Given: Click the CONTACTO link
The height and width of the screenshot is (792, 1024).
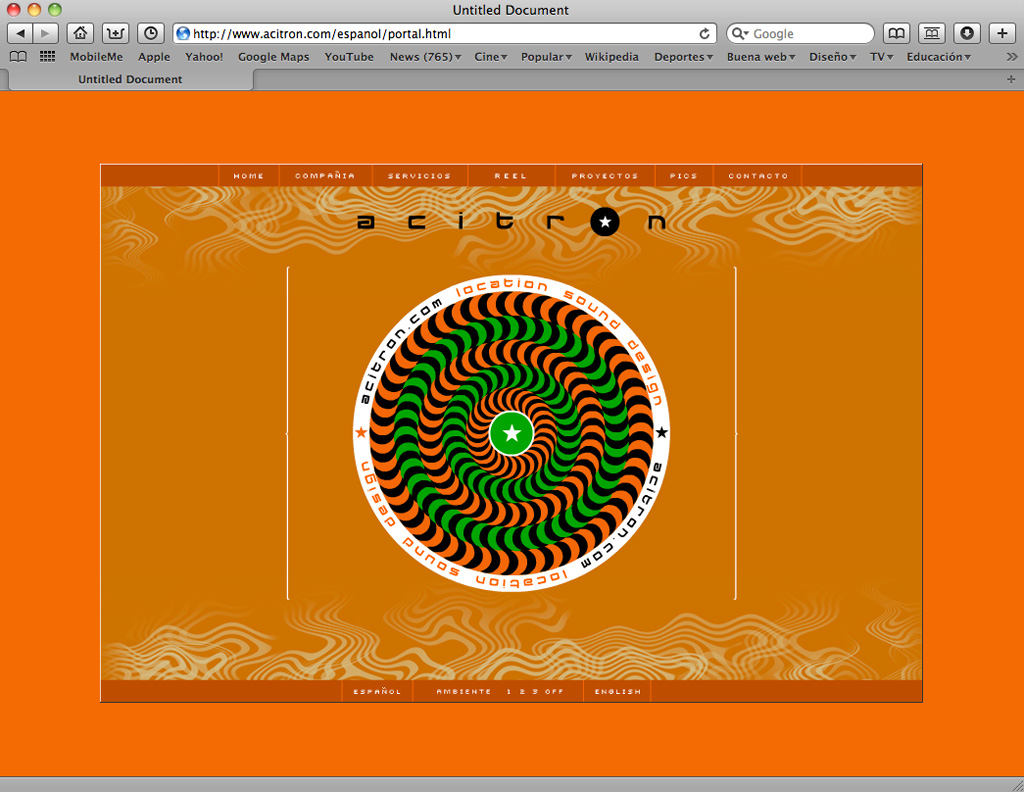Looking at the screenshot, I should [x=757, y=176].
